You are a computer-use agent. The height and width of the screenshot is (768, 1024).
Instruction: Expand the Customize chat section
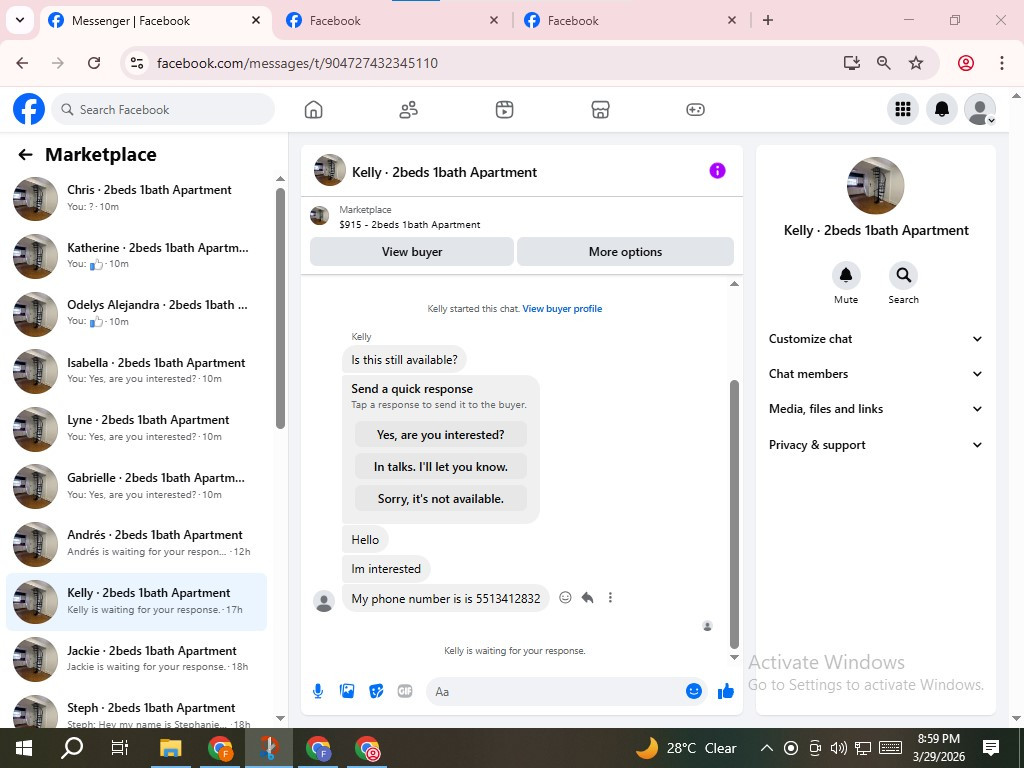tap(875, 339)
